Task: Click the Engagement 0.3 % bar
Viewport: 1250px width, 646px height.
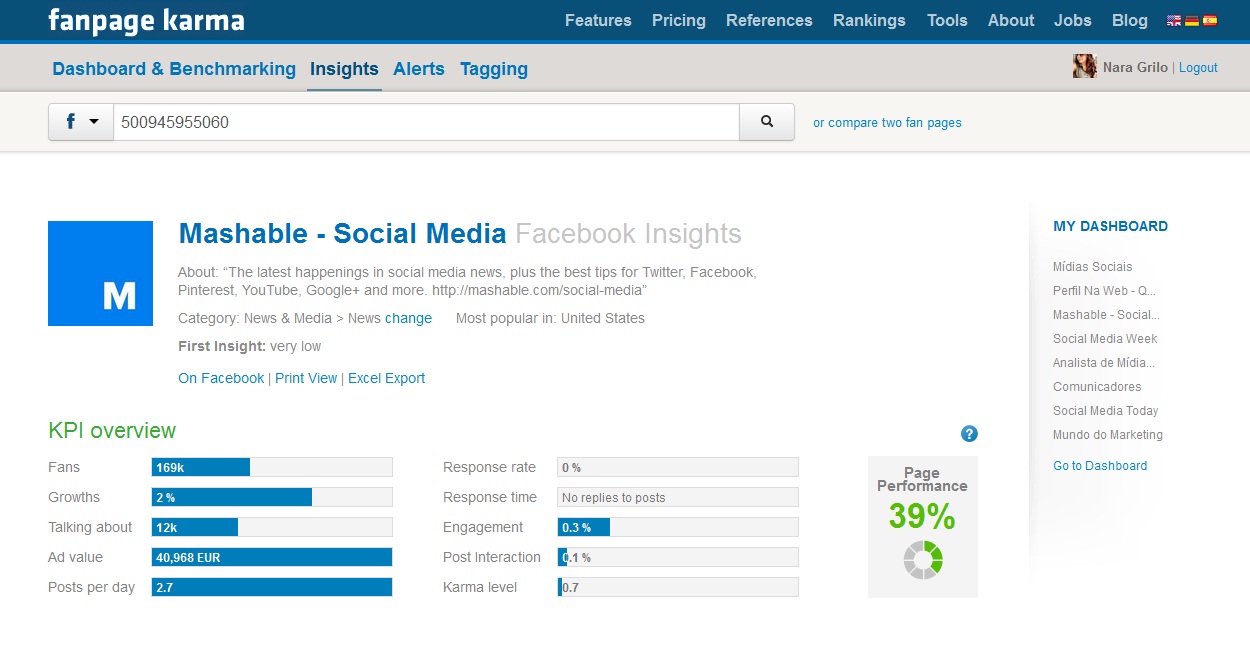Action: tap(678, 527)
